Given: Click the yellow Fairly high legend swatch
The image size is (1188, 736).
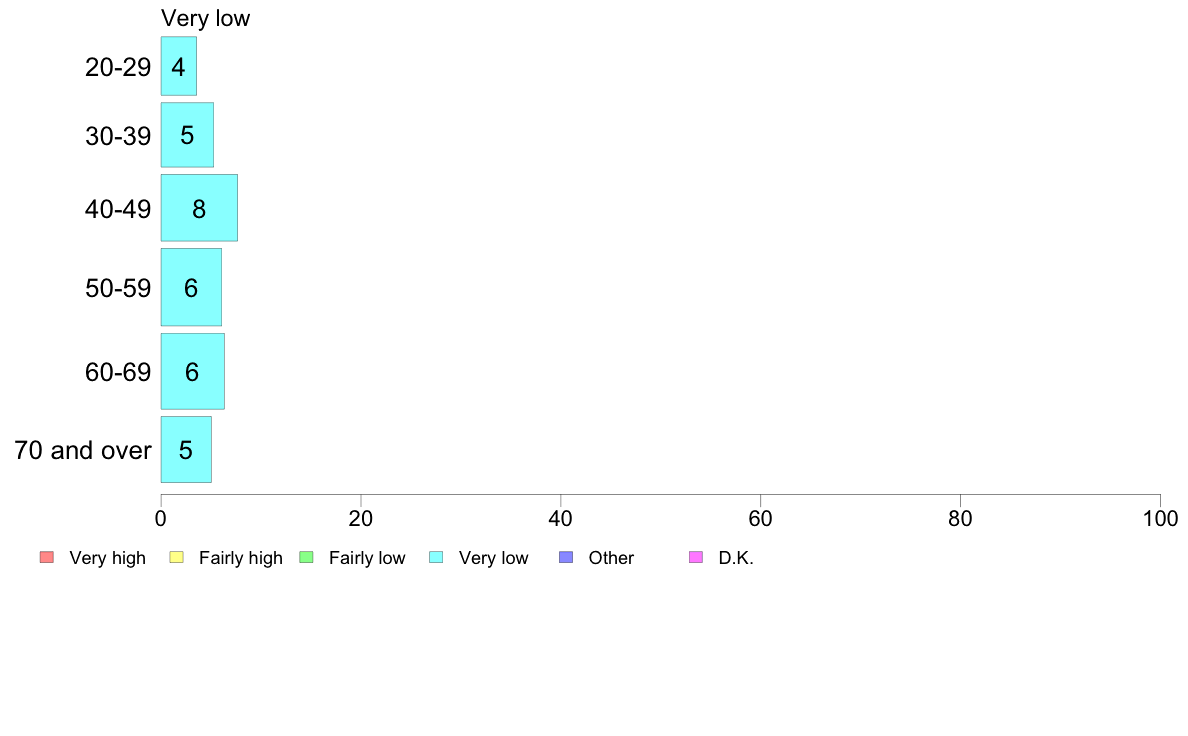Looking at the screenshot, I should pyautogui.click(x=176, y=557).
